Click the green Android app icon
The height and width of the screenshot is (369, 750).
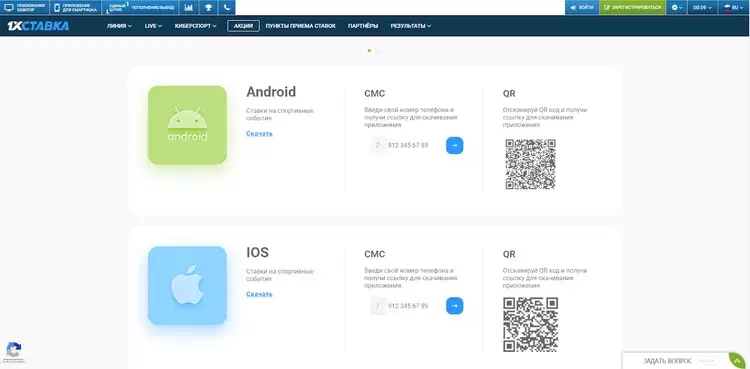pos(187,125)
